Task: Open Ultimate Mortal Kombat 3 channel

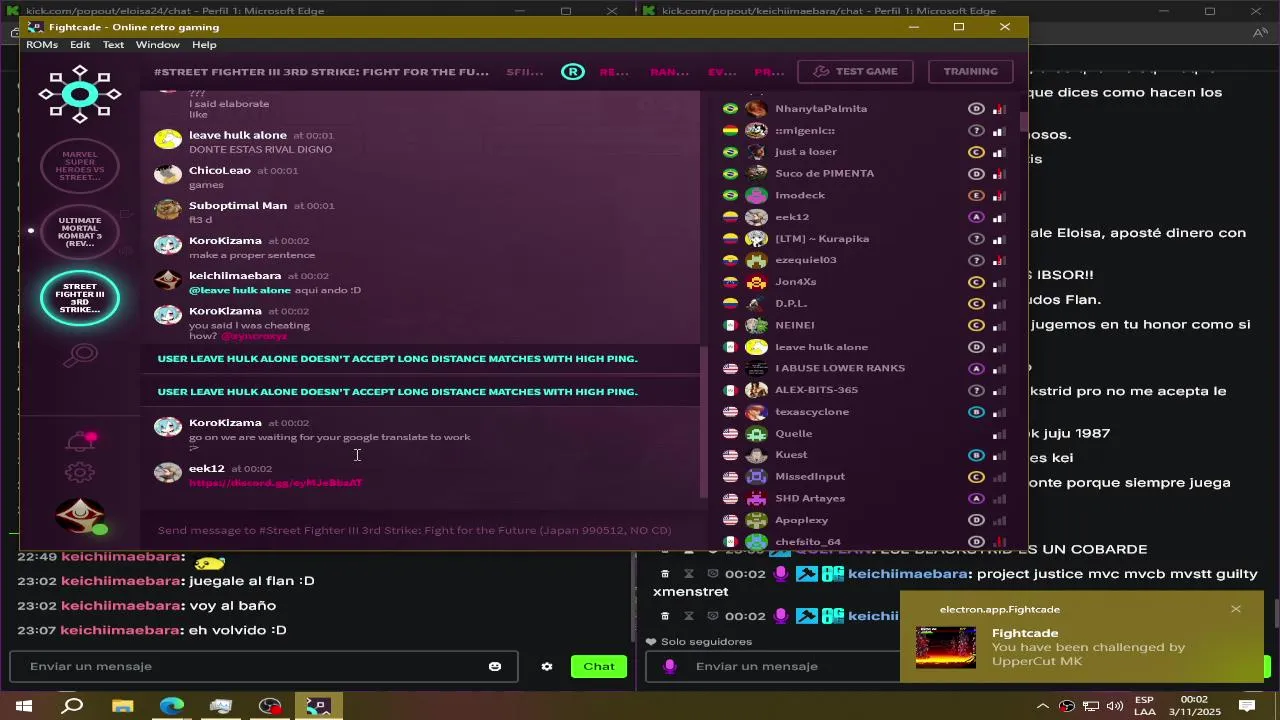Action: pyautogui.click(x=80, y=232)
